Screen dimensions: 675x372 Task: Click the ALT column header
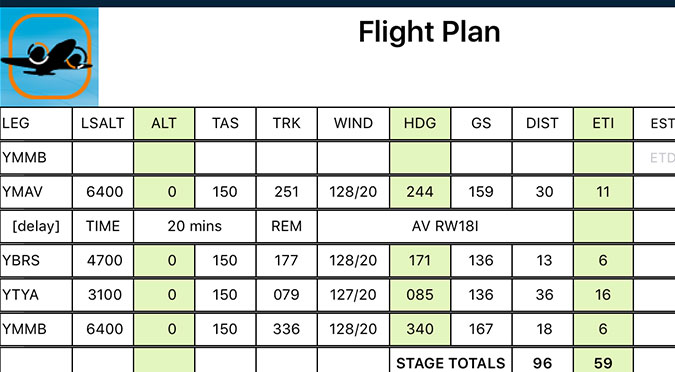[x=164, y=123]
